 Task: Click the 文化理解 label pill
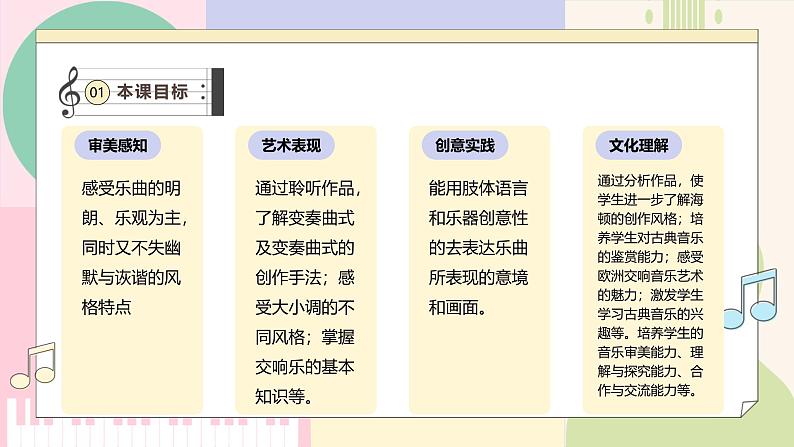tap(639, 145)
